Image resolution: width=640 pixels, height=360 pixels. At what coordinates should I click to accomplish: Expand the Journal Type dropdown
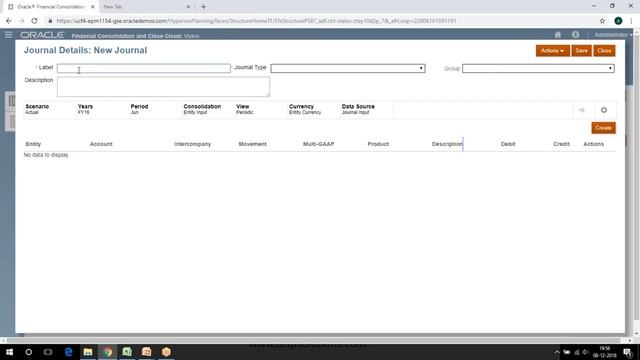pos(348,68)
